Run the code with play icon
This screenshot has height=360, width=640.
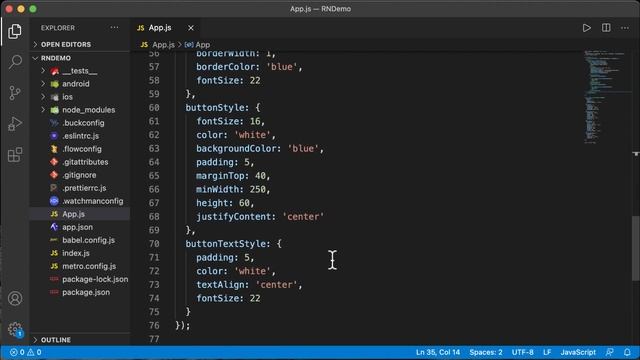coord(587,28)
